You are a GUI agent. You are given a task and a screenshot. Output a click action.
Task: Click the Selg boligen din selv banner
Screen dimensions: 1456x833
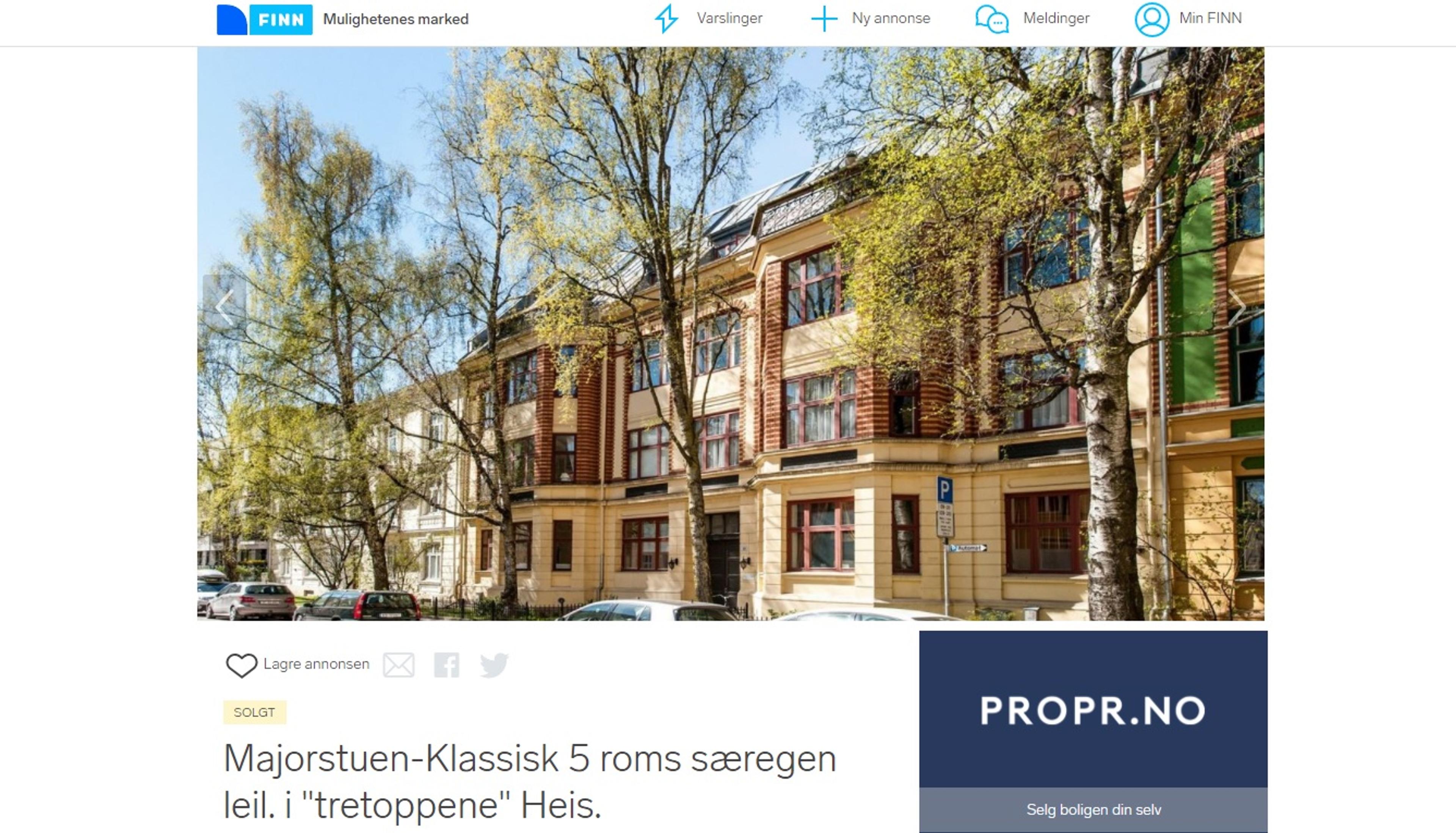[1093, 809]
